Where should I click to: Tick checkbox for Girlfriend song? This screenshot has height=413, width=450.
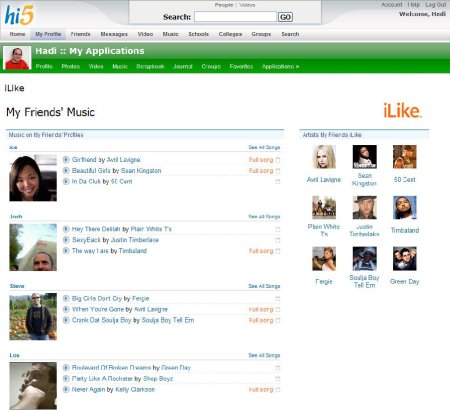tap(278, 160)
